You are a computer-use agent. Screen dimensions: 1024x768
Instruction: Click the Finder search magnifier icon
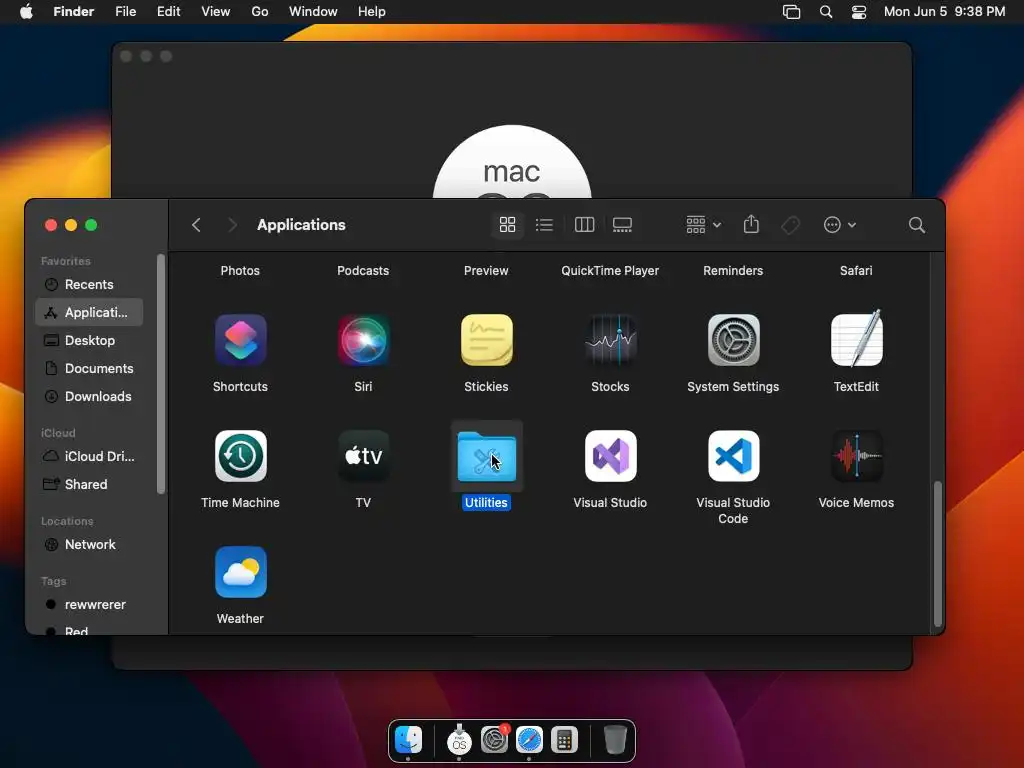click(916, 225)
